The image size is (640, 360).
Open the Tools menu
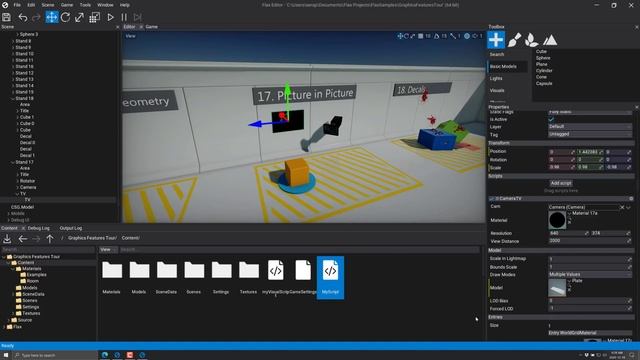pos(85,5)
